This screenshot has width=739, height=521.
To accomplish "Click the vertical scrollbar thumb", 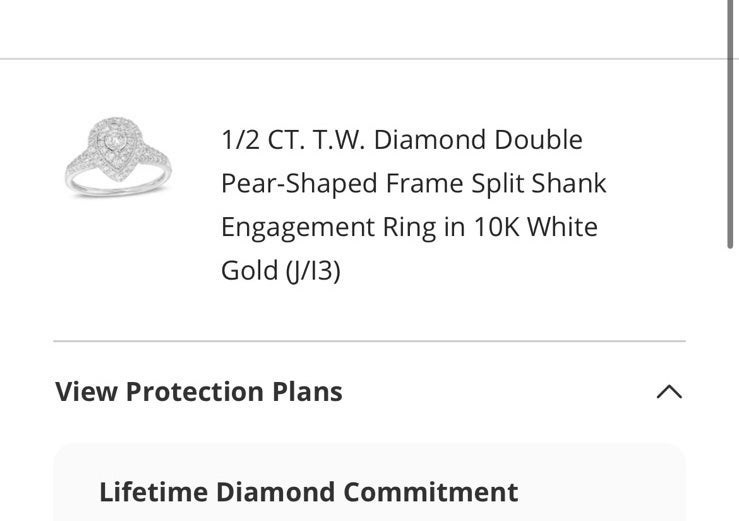I will tap(730, 124).
